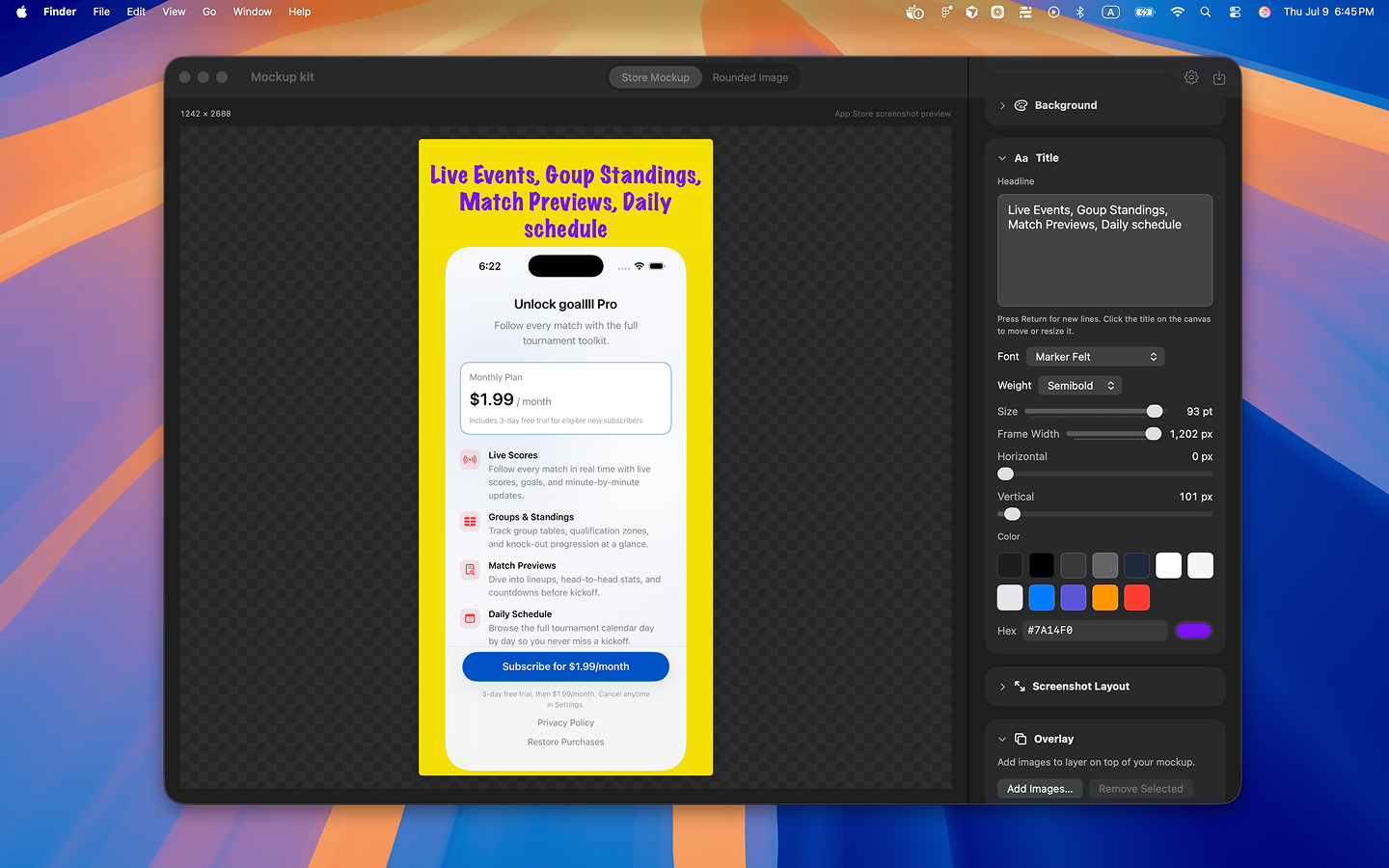
Task: Click the Add Images... button
Action: 1040,789
